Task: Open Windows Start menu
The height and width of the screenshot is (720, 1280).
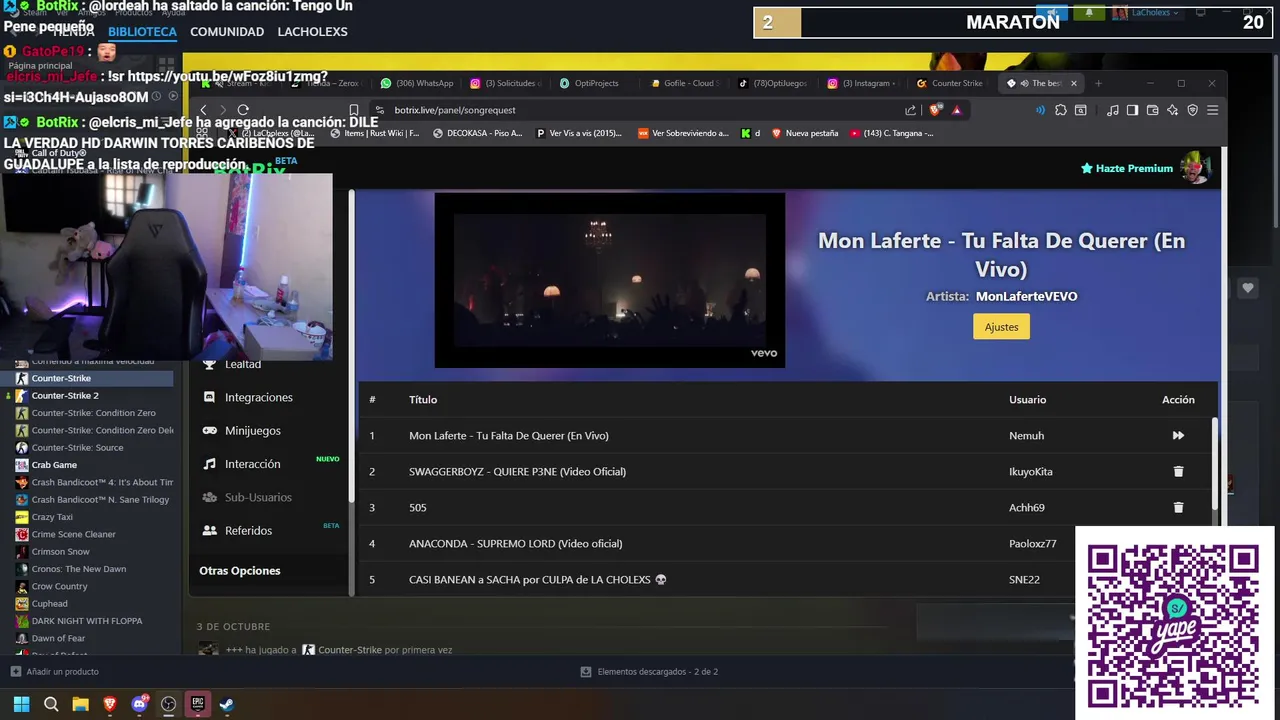Action: click(x=21, y=704)
